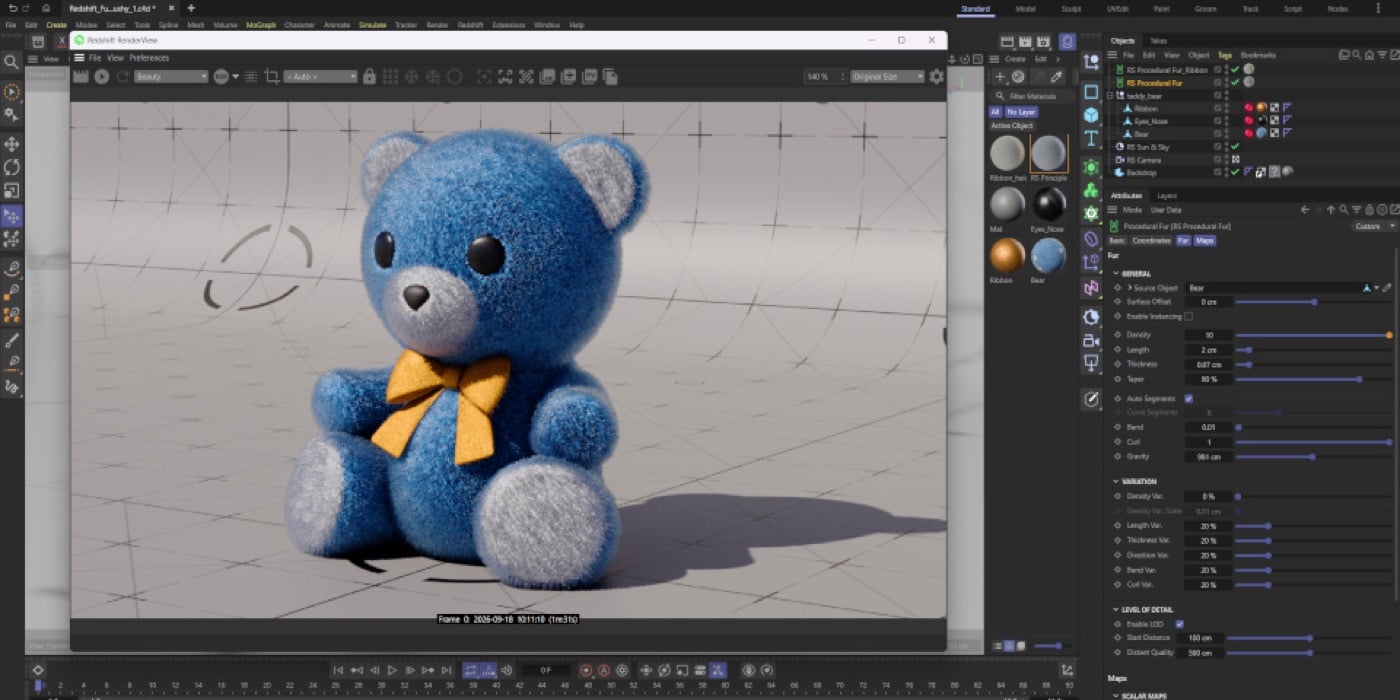
Task: Click Attributes panel back arrow
Action: (1305, 210)
